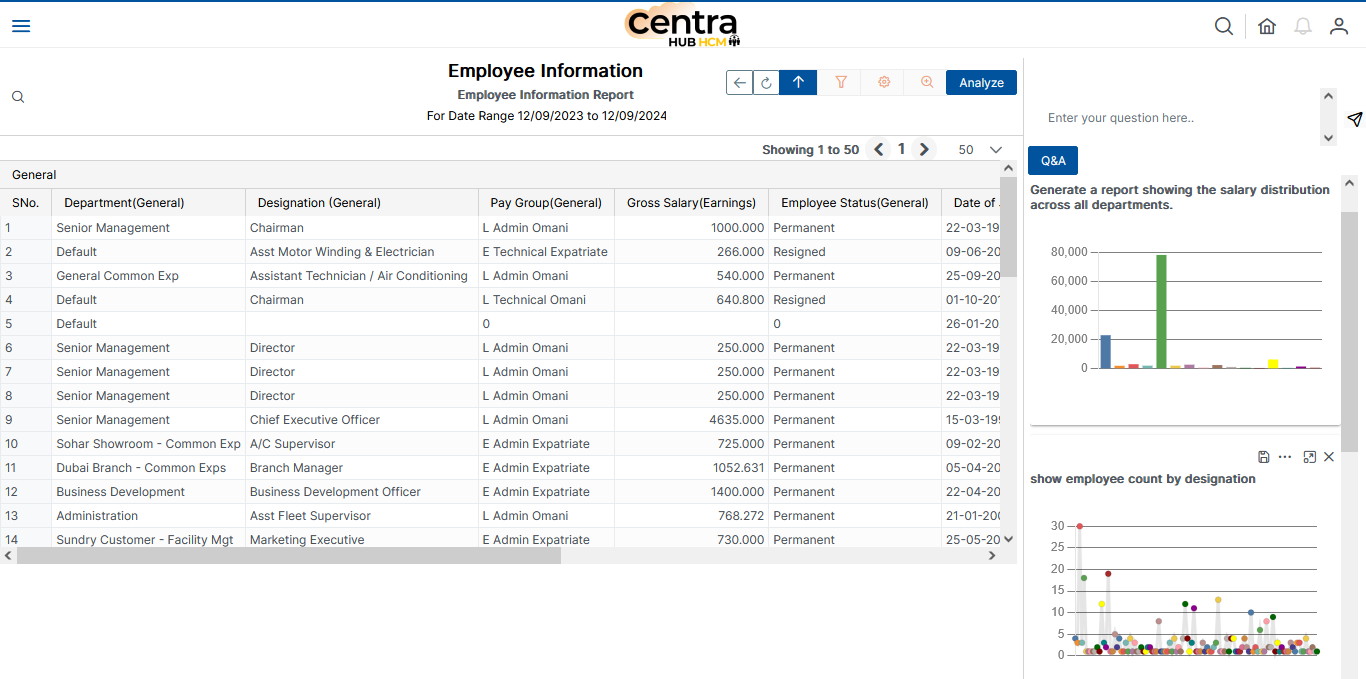This screenshot has width=1366, height=679.
Task: Open the report filter funnel icon
Action: [x=841, y=83]
